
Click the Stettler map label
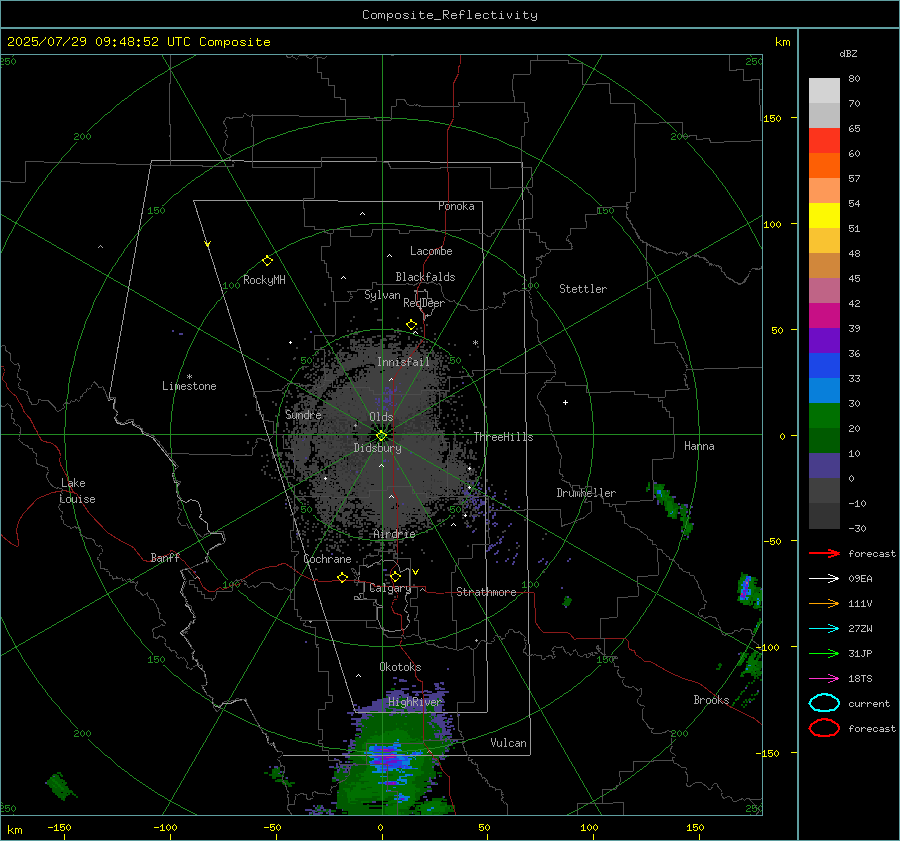583,289
